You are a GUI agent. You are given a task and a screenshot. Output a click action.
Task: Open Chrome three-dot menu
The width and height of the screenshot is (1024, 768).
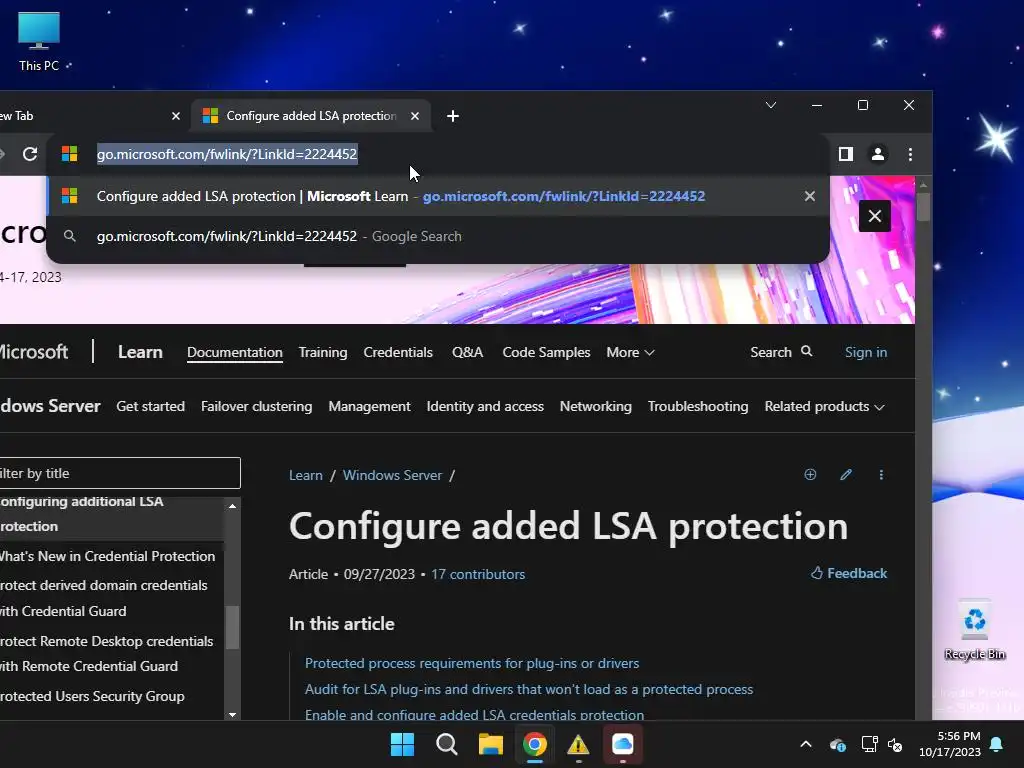tap(910, 154)
